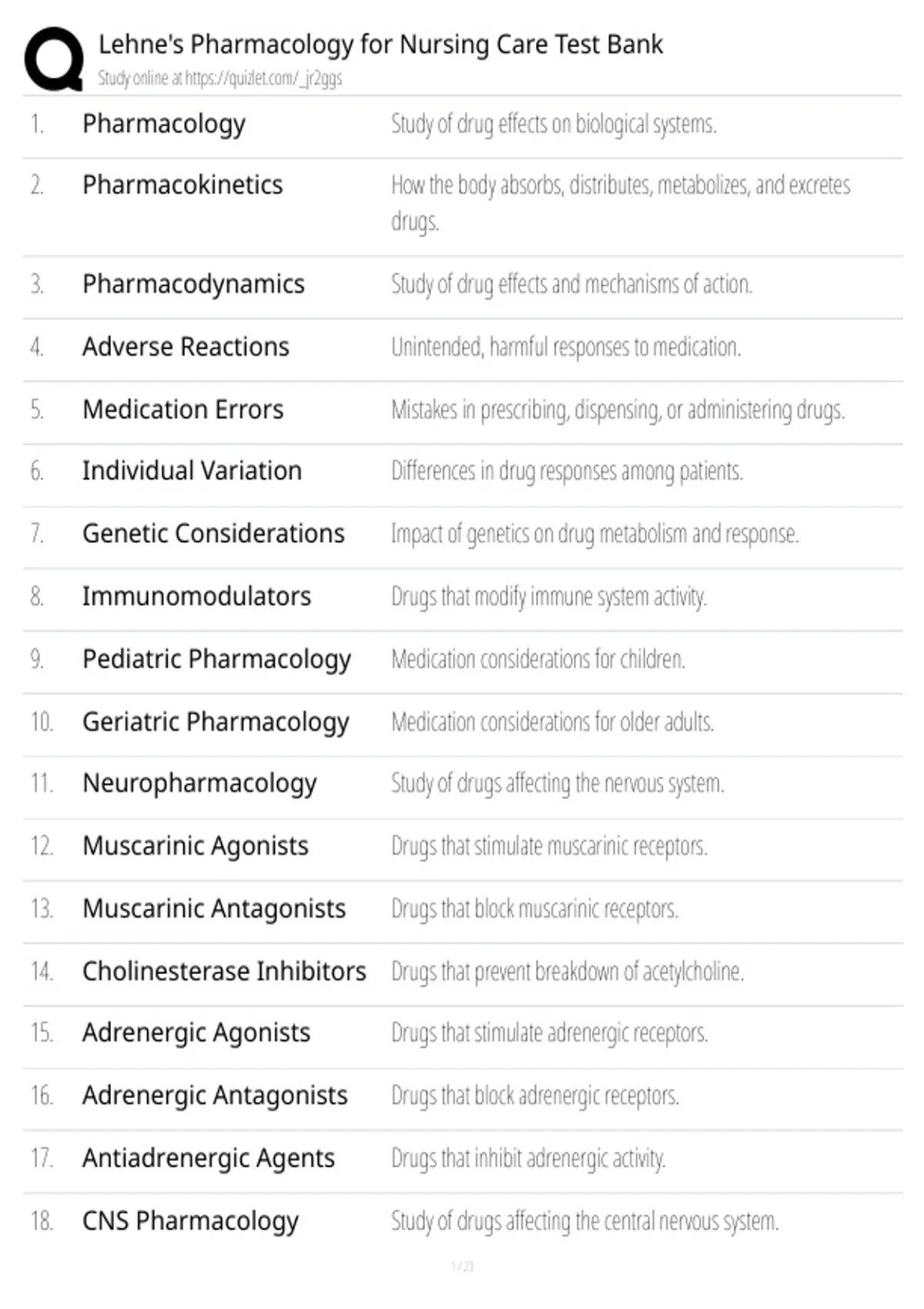Select the Individual Variation row term
The image size is (924, 1309).
tap(192, 470)
